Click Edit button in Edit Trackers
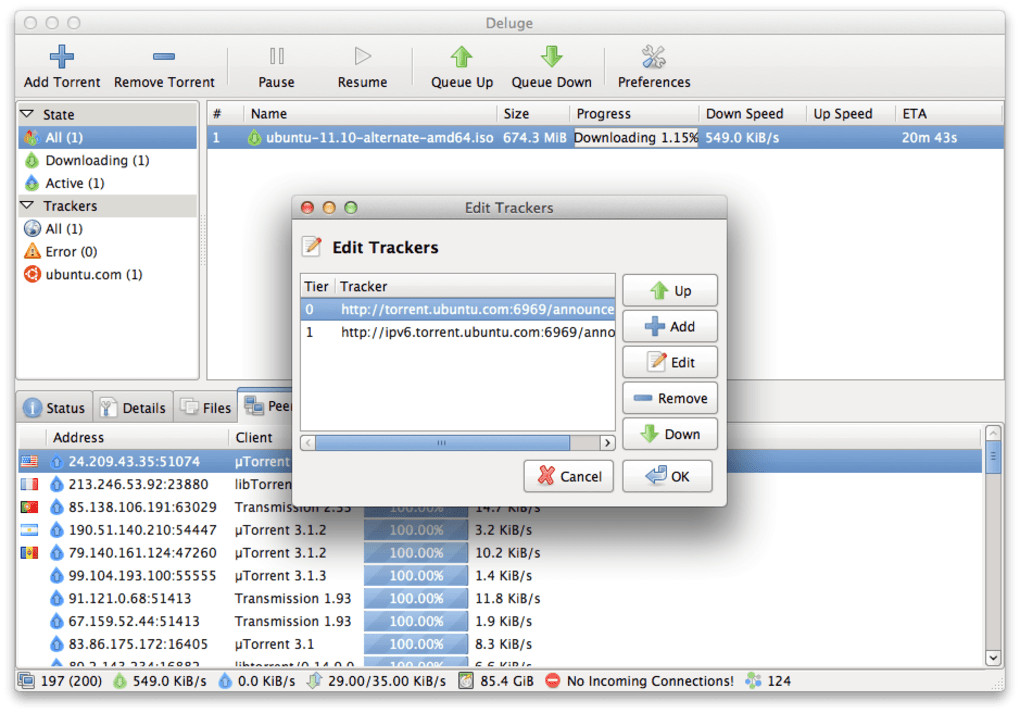1020x713 pixels. coord(669,362)
